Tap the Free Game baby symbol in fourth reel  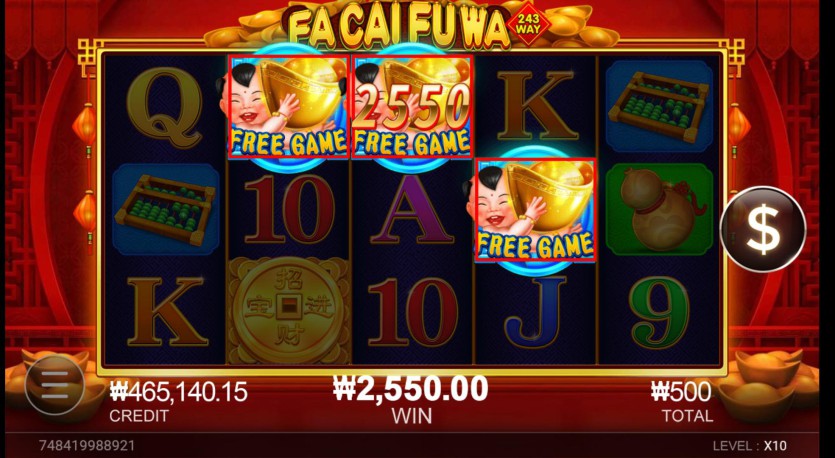(535, 210)
